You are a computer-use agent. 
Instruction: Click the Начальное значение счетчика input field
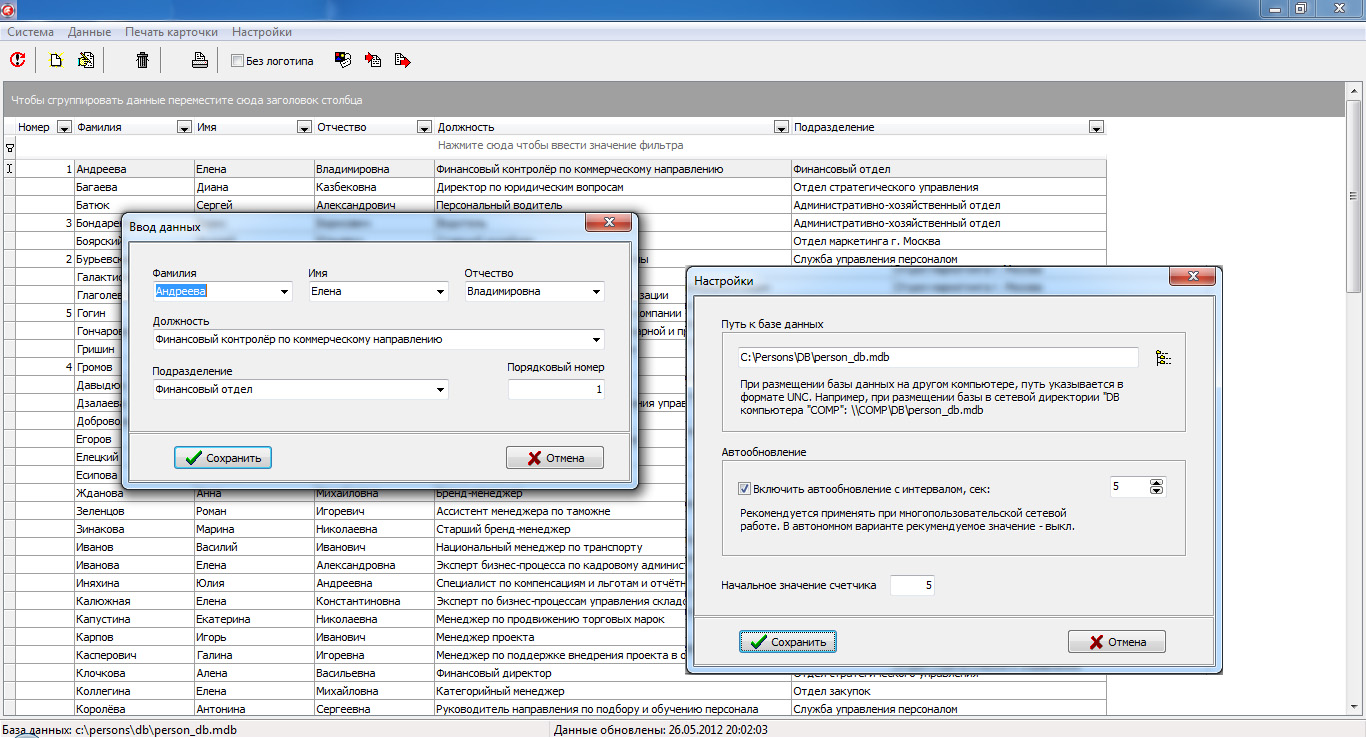click(911, 585)
